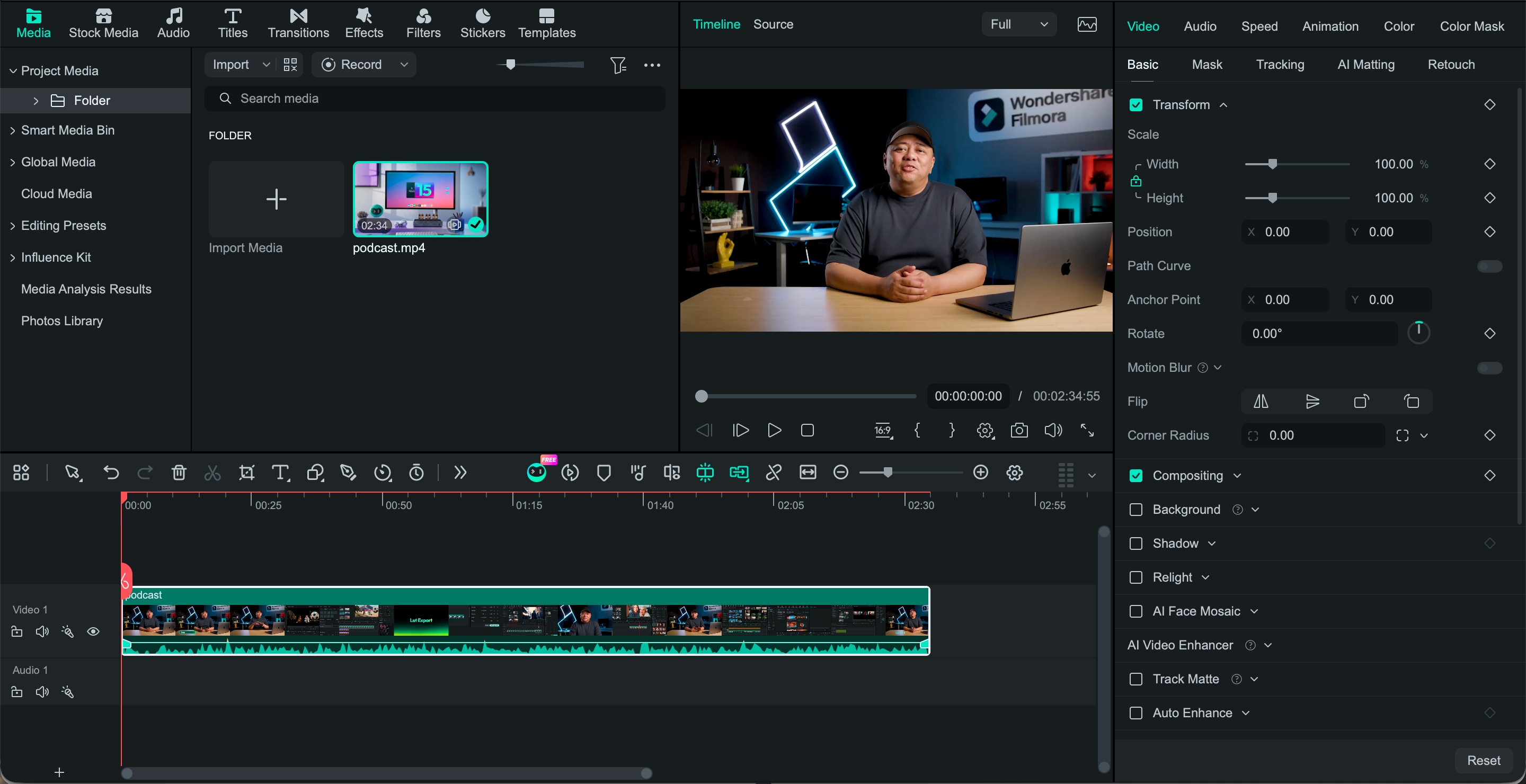Open the Record dropdown arrow
This screenshot has width=1526, height=784.
pyautogui.click(x=404, y=65)
